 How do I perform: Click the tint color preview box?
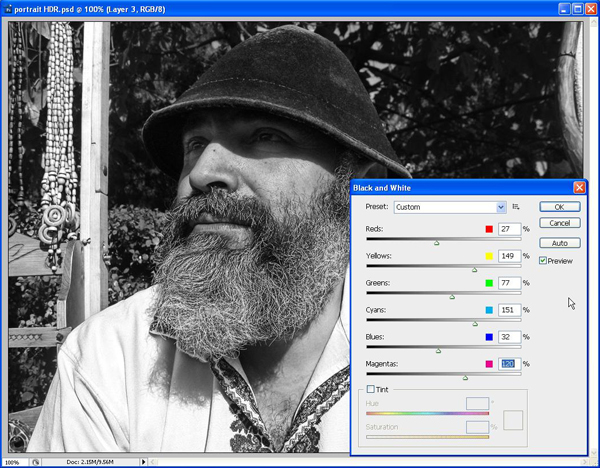[513, 420]
